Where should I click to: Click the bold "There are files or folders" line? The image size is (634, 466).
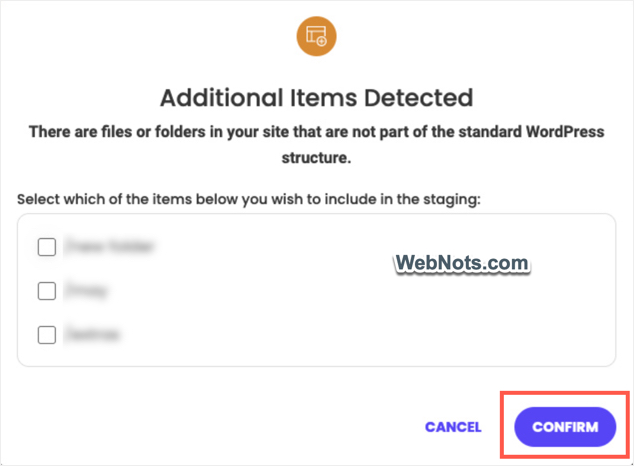click(316, 132)
